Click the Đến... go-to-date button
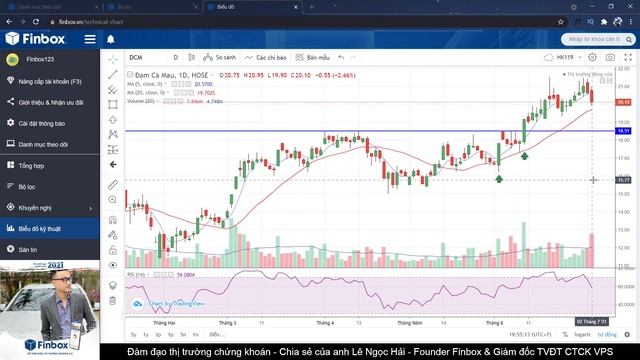Image resolution: width=640 pixels, height=360 pixels. coord(217,335)
